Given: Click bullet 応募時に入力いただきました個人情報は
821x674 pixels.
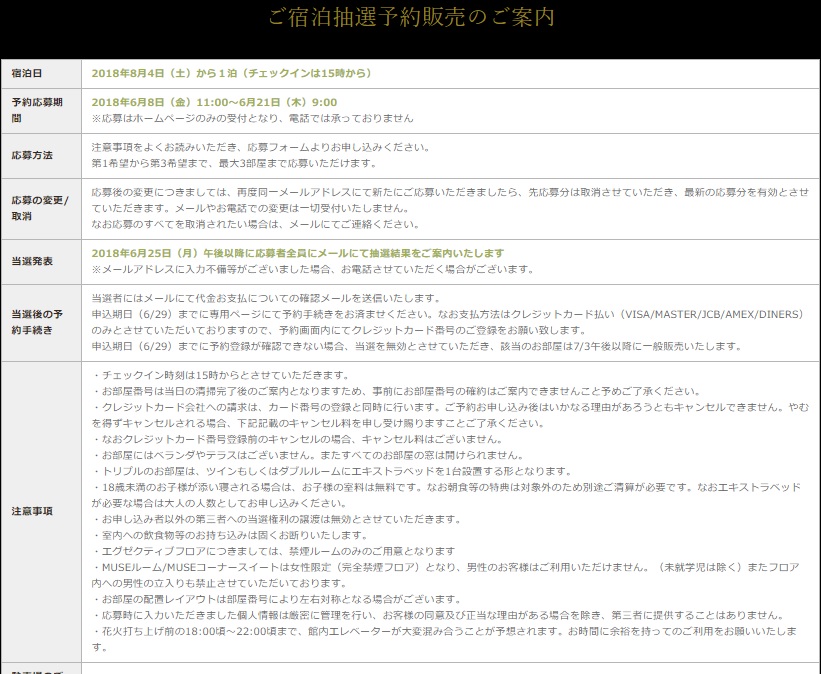Looking at the screenshot, I should click(x=439, y=615).
